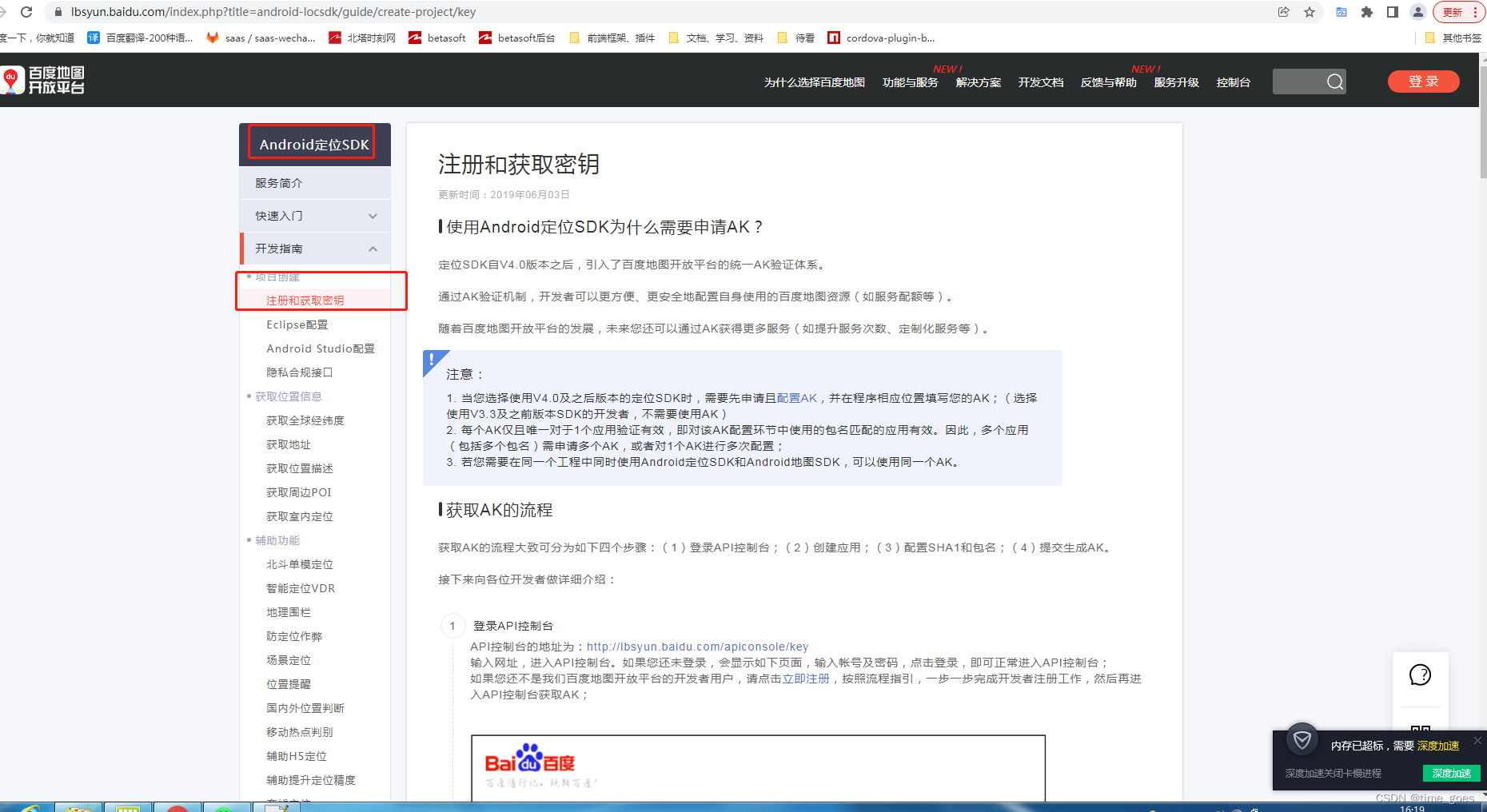Click the 配置AK link in the notice
This screenshot has width=1487, height=812.
click(x=797, y=398)
